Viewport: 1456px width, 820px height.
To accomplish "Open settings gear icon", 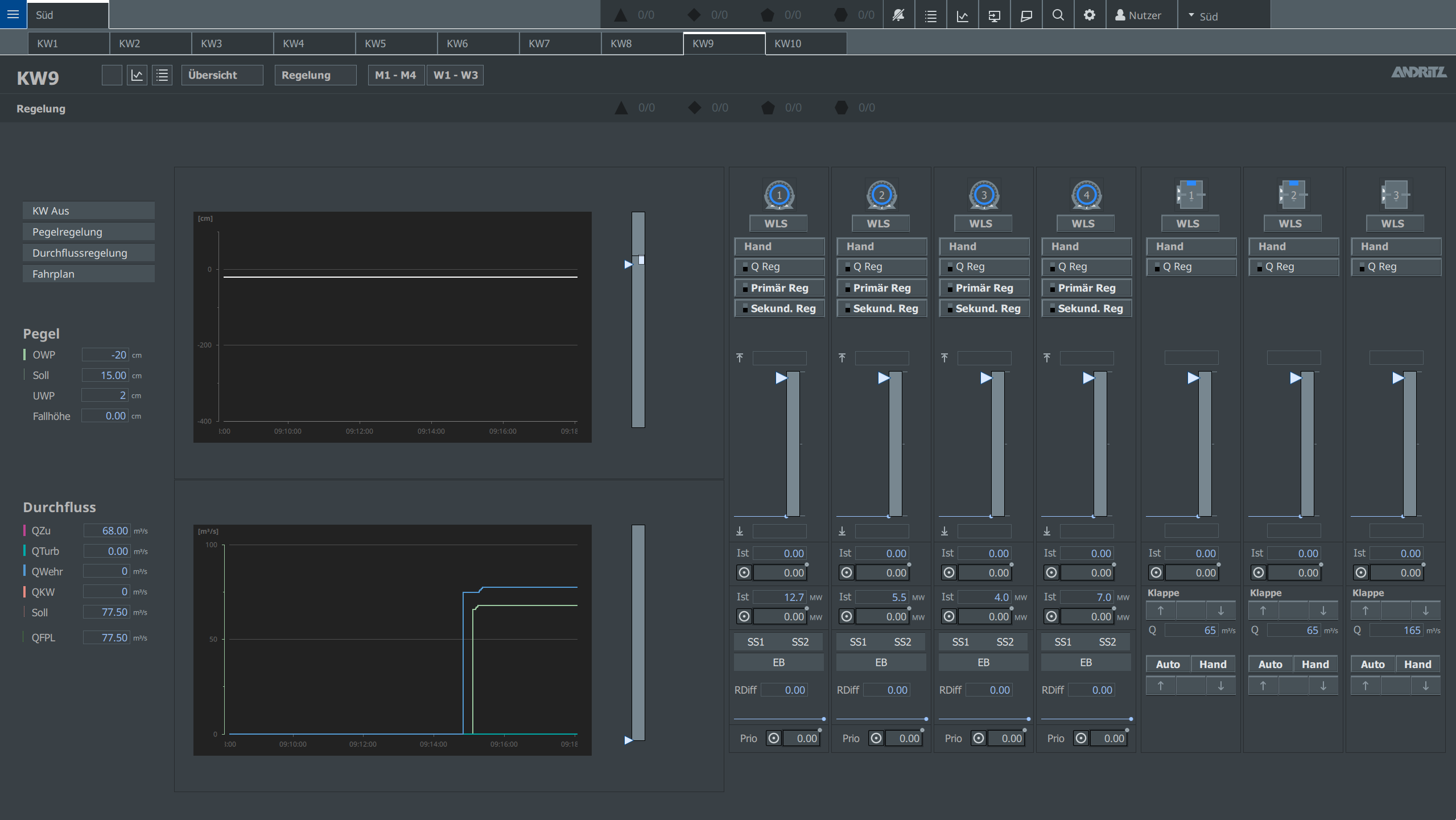I will click(x=1089, y=15).
